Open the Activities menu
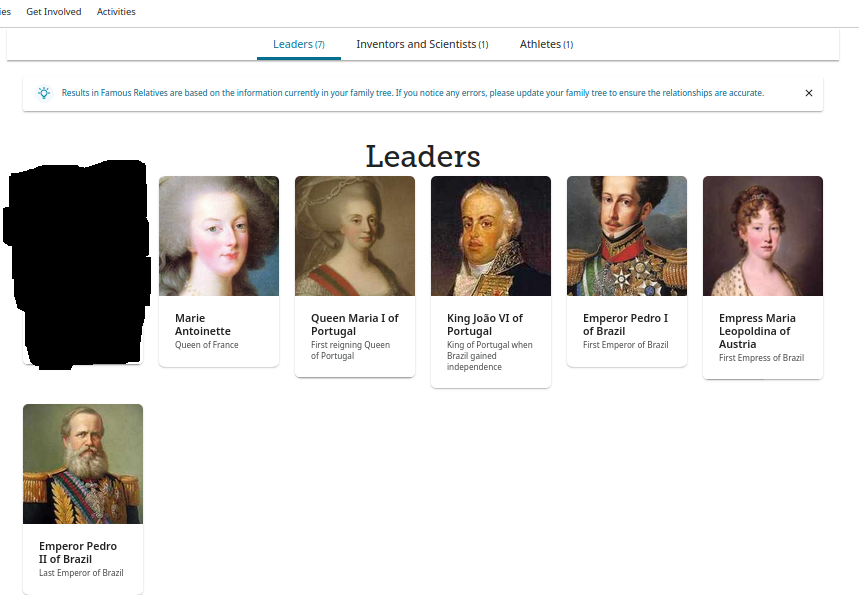859x595 pixels. (x=116, y=12)
